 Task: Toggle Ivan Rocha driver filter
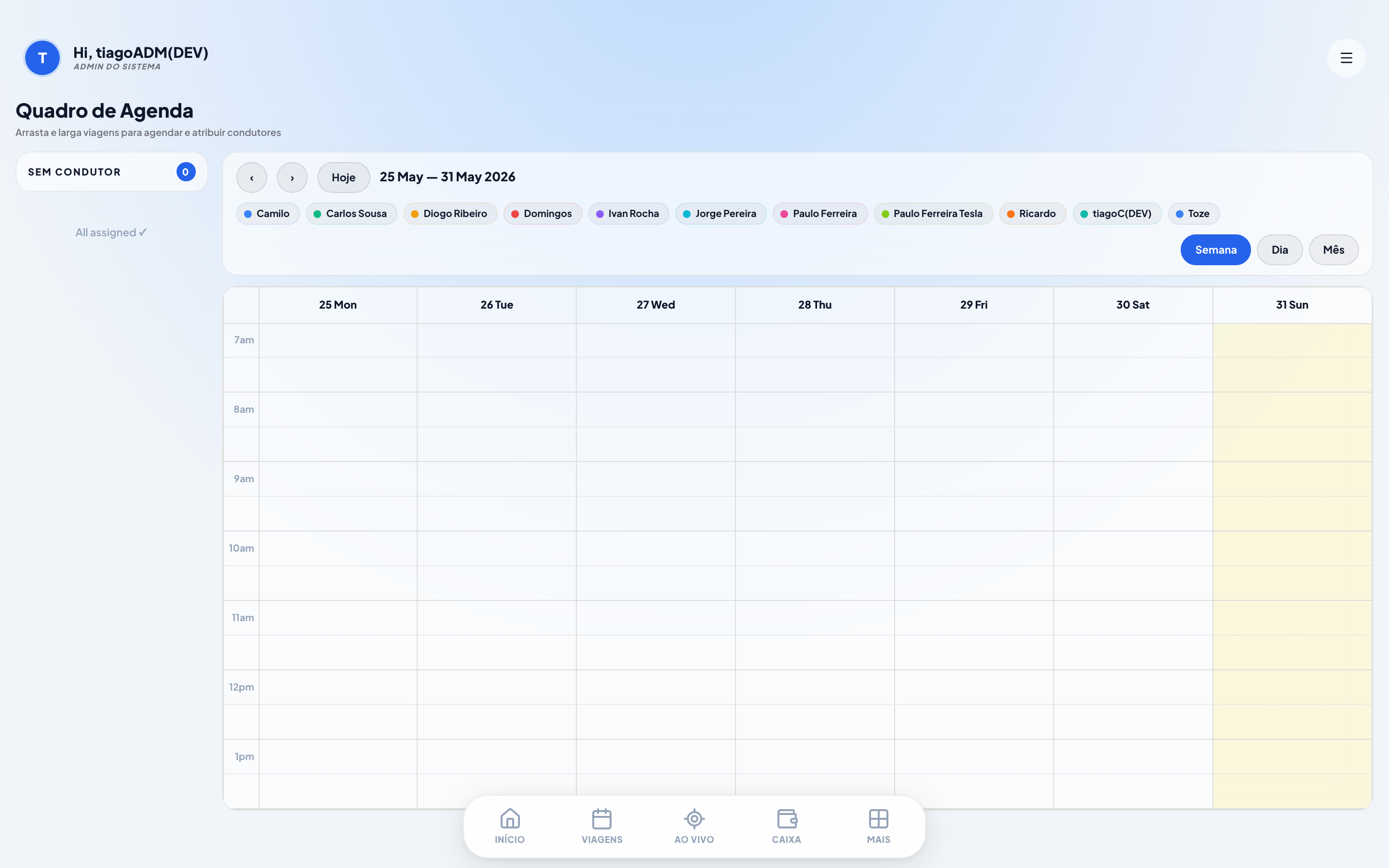coord(628,214)
